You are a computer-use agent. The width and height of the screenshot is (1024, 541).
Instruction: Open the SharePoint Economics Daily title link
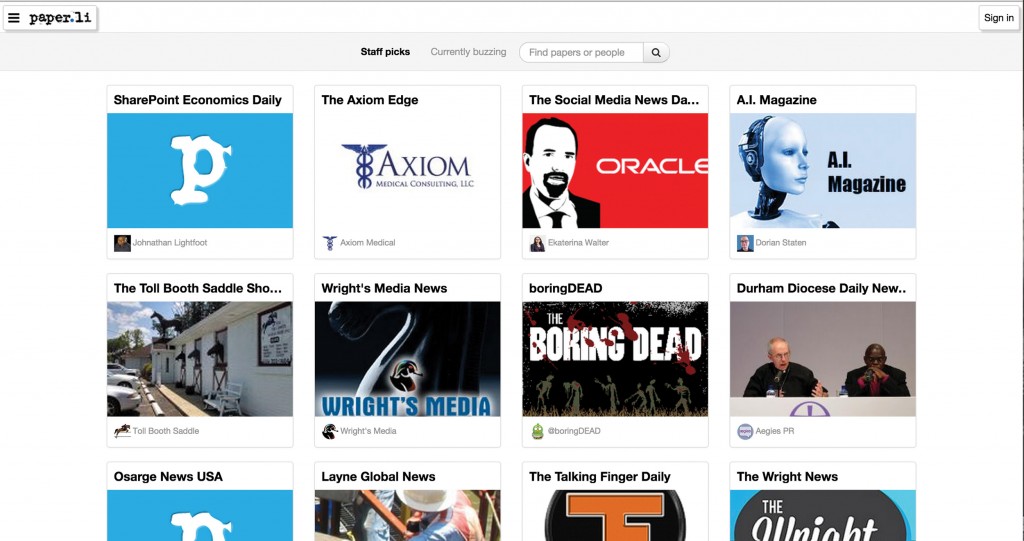(197, 100)
